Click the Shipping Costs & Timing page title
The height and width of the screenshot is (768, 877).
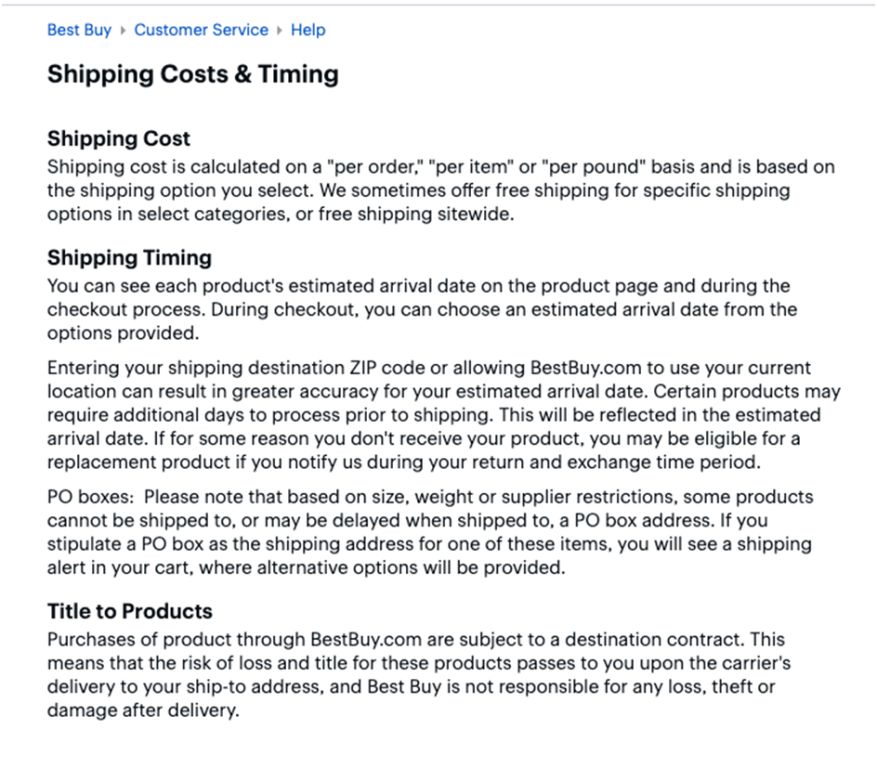click(x=193, y=74)
